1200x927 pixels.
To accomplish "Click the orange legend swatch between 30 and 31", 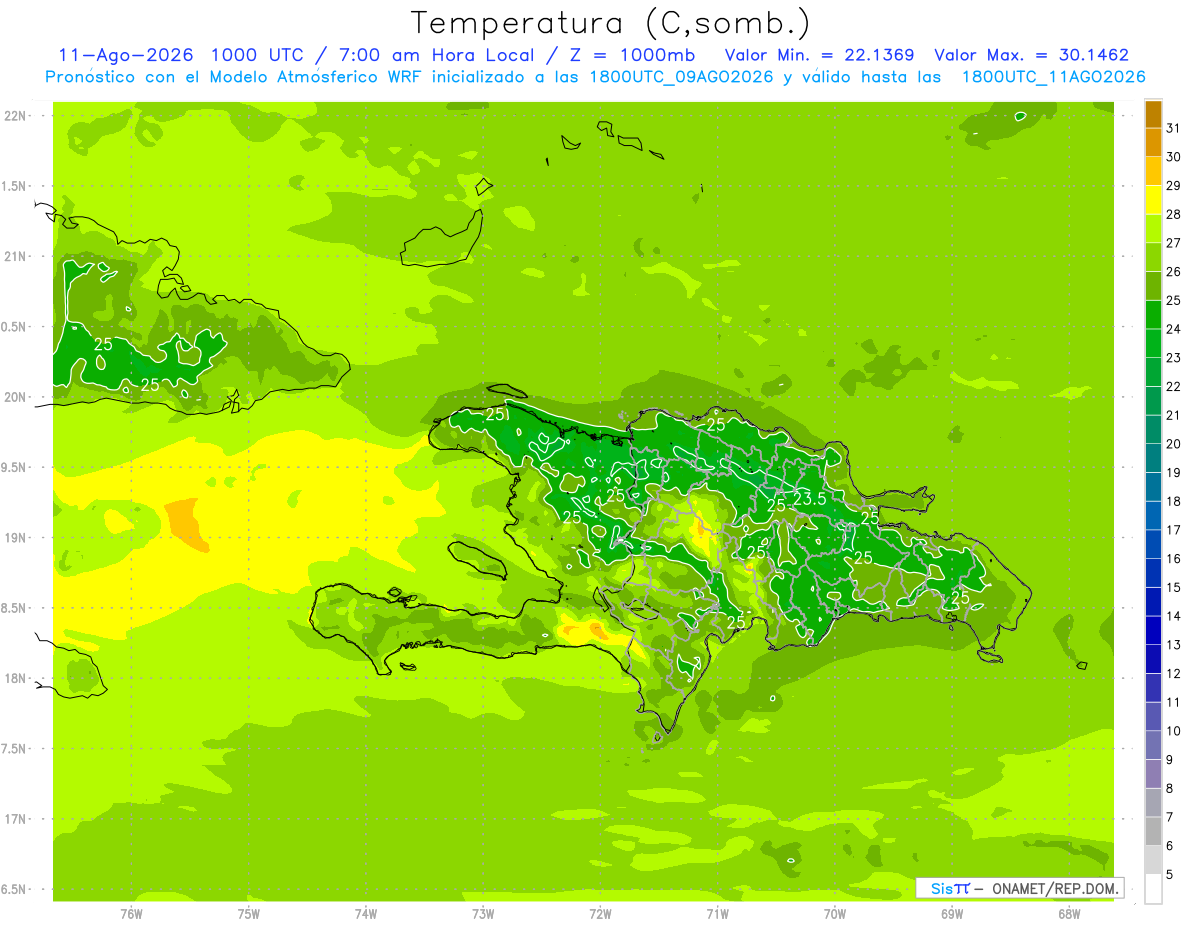I will tap(1153, 143).
